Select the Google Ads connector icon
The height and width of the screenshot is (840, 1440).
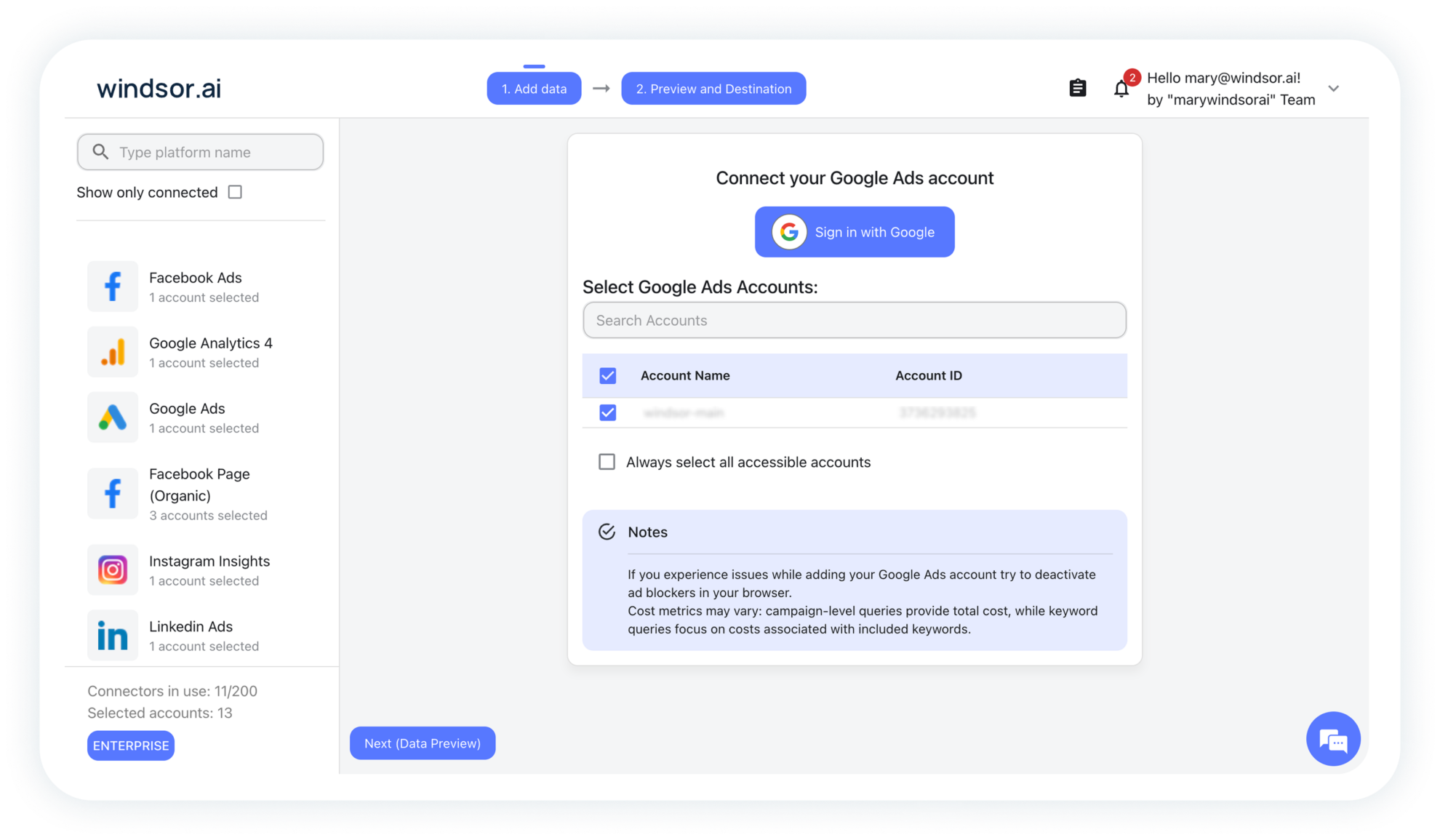coord(113,417)
